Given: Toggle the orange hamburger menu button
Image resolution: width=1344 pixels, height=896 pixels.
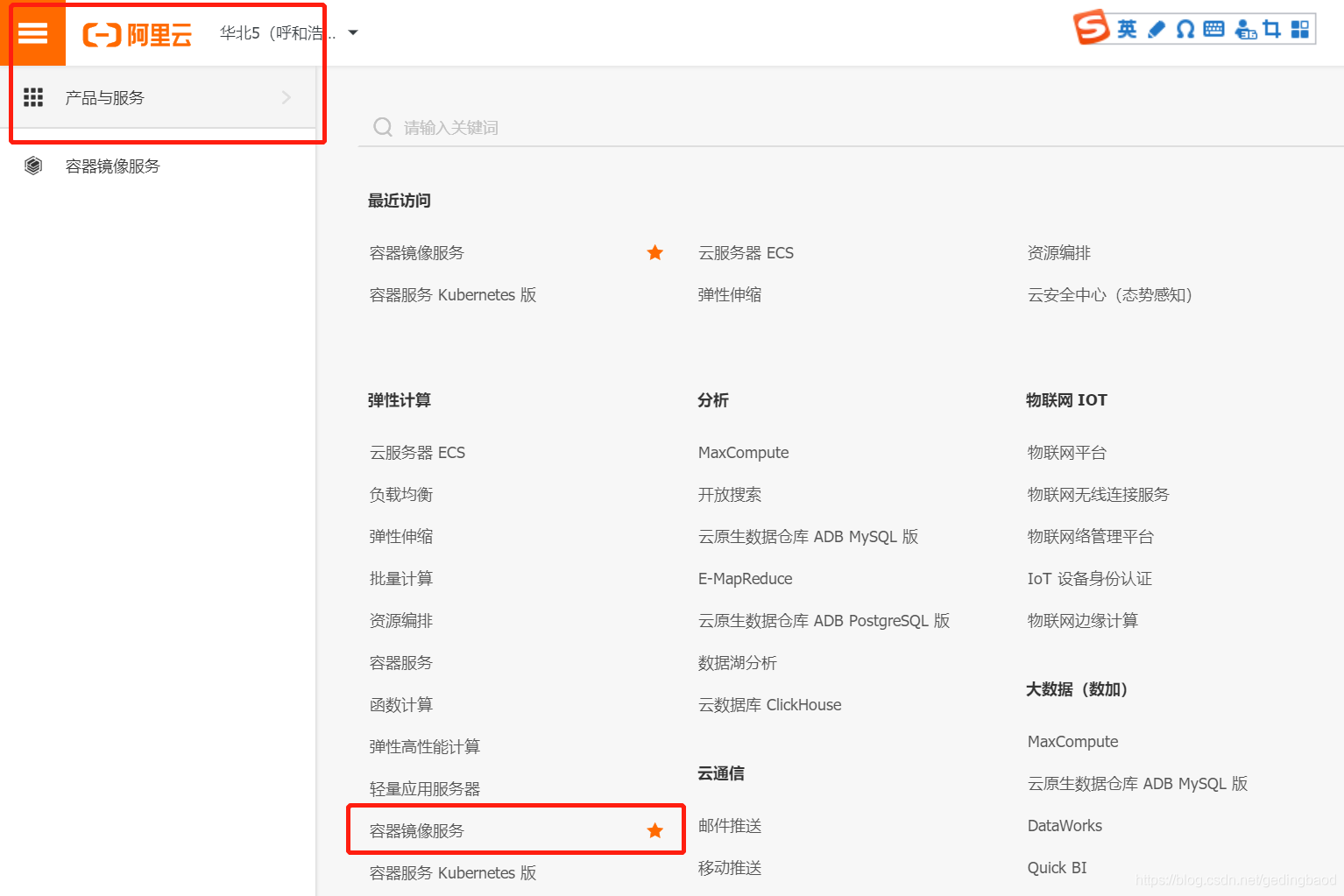Looking at the screenshot, I should pyautogui.click(x=32, y=33).
